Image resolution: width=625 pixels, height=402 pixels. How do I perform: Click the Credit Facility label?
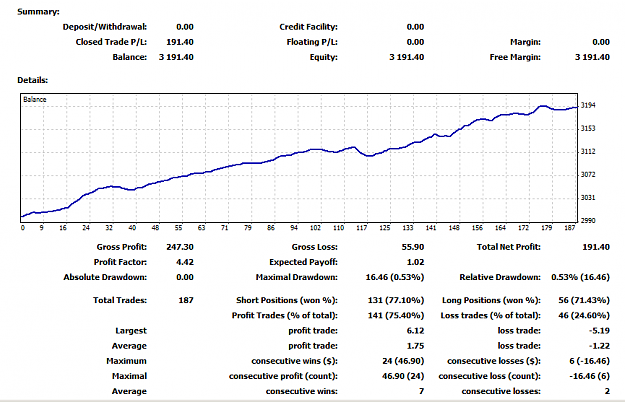pos(308,27)
